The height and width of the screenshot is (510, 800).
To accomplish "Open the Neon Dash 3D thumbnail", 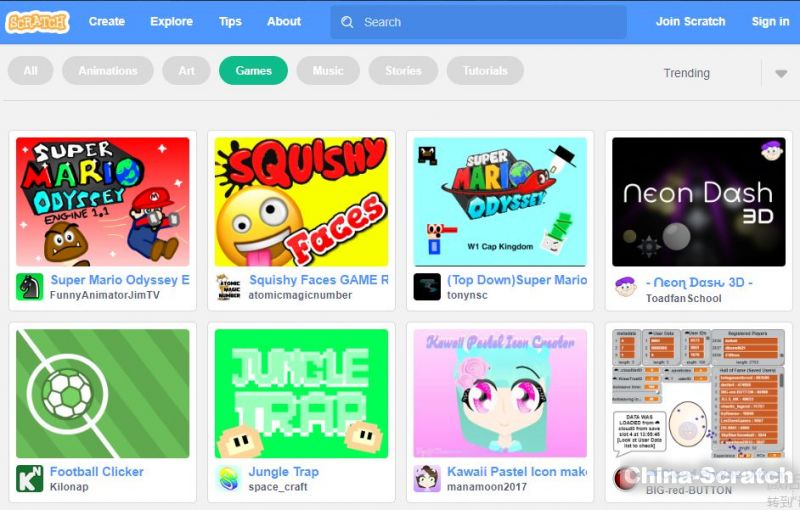I will [699, 202].
